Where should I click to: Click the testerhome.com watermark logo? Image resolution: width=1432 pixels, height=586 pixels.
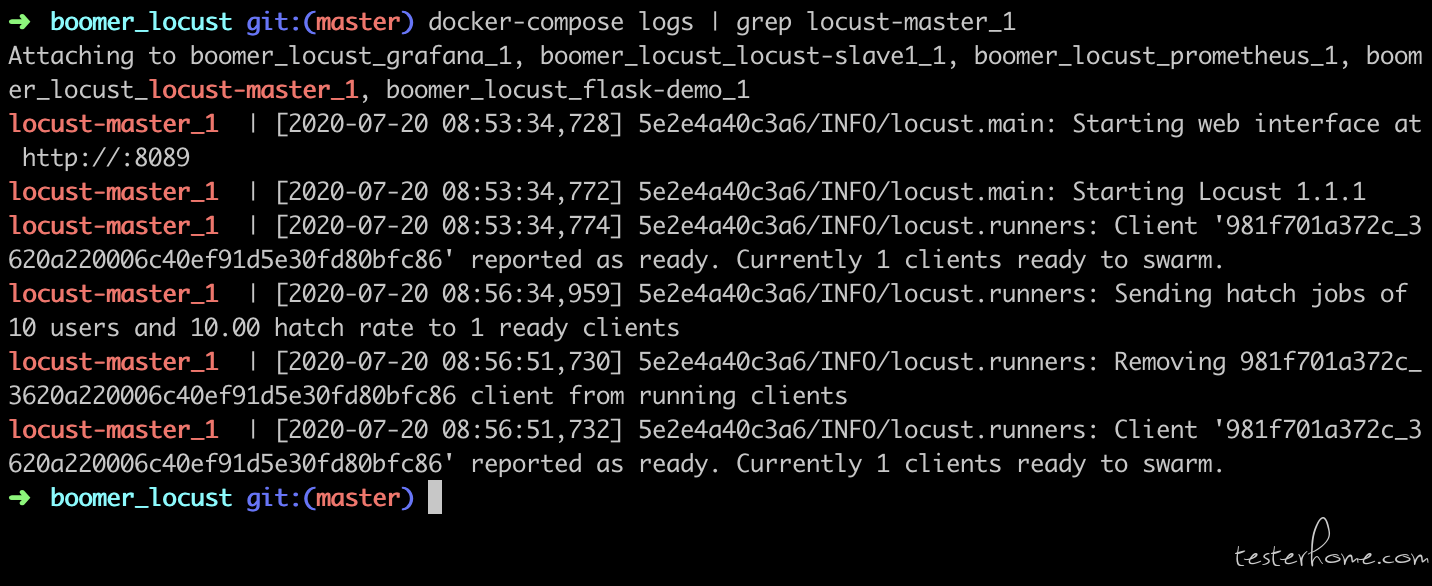tap(1330, 548)
